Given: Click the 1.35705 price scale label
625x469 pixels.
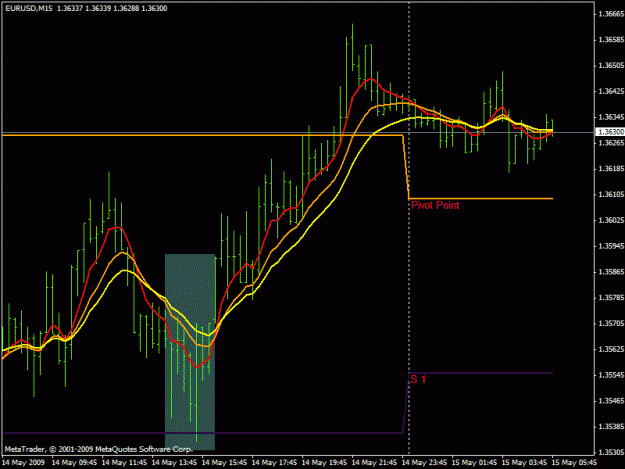Looking at the screenshot, I should (x=611, y=323).
